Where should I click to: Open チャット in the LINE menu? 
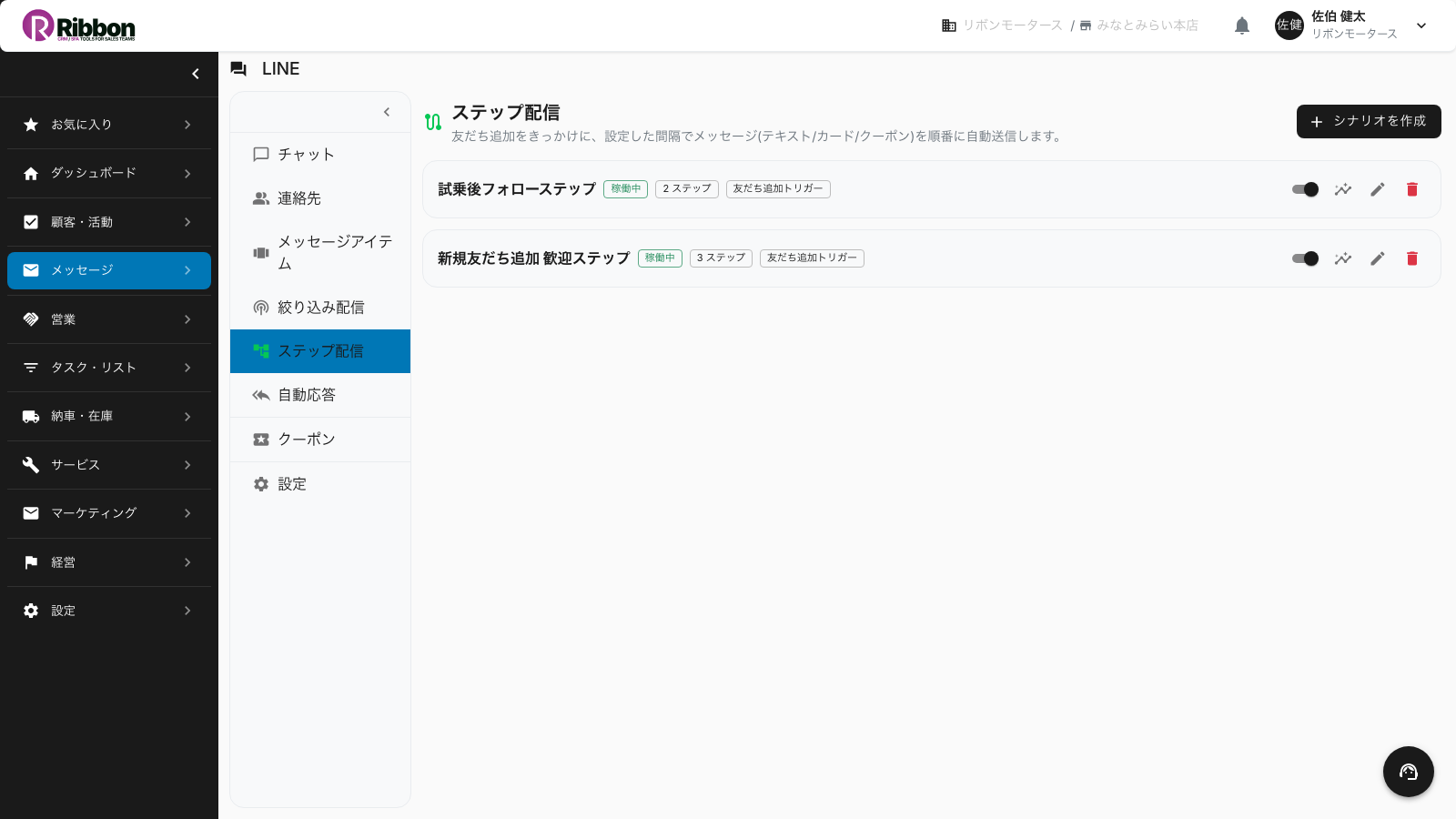click(x=320, y=155)
